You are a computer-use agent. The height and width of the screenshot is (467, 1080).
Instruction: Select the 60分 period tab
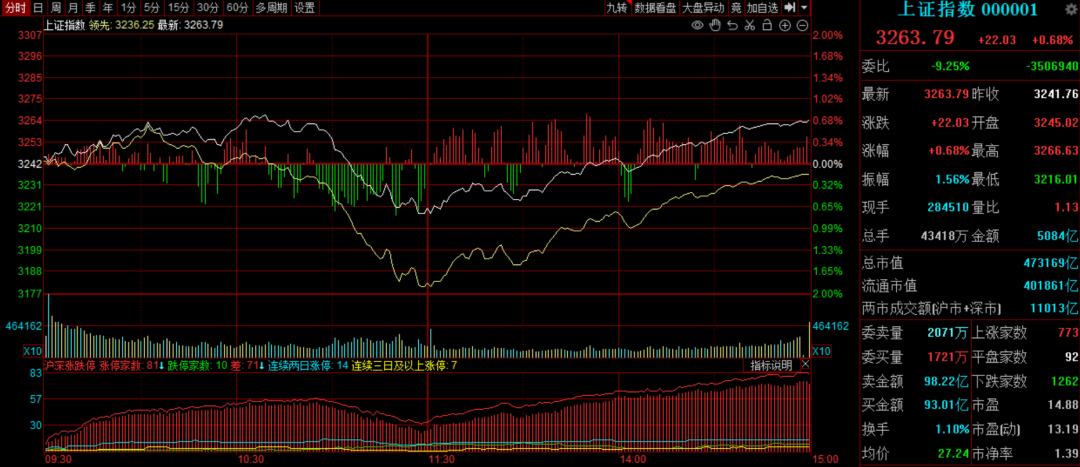pyautogui.click(x=237, y=8)
